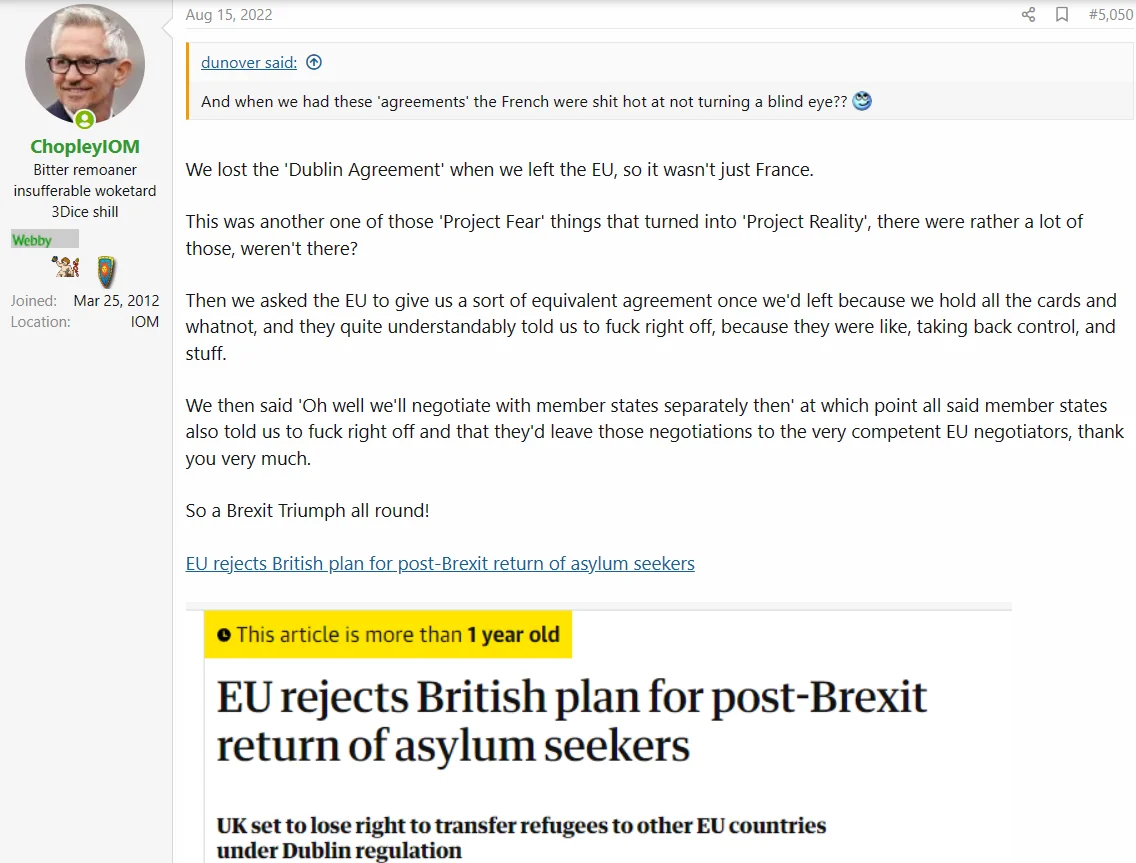
Task: Bookmark this post with the bookmark icon
Action: pyautogui.click(x=1061, y=14)
